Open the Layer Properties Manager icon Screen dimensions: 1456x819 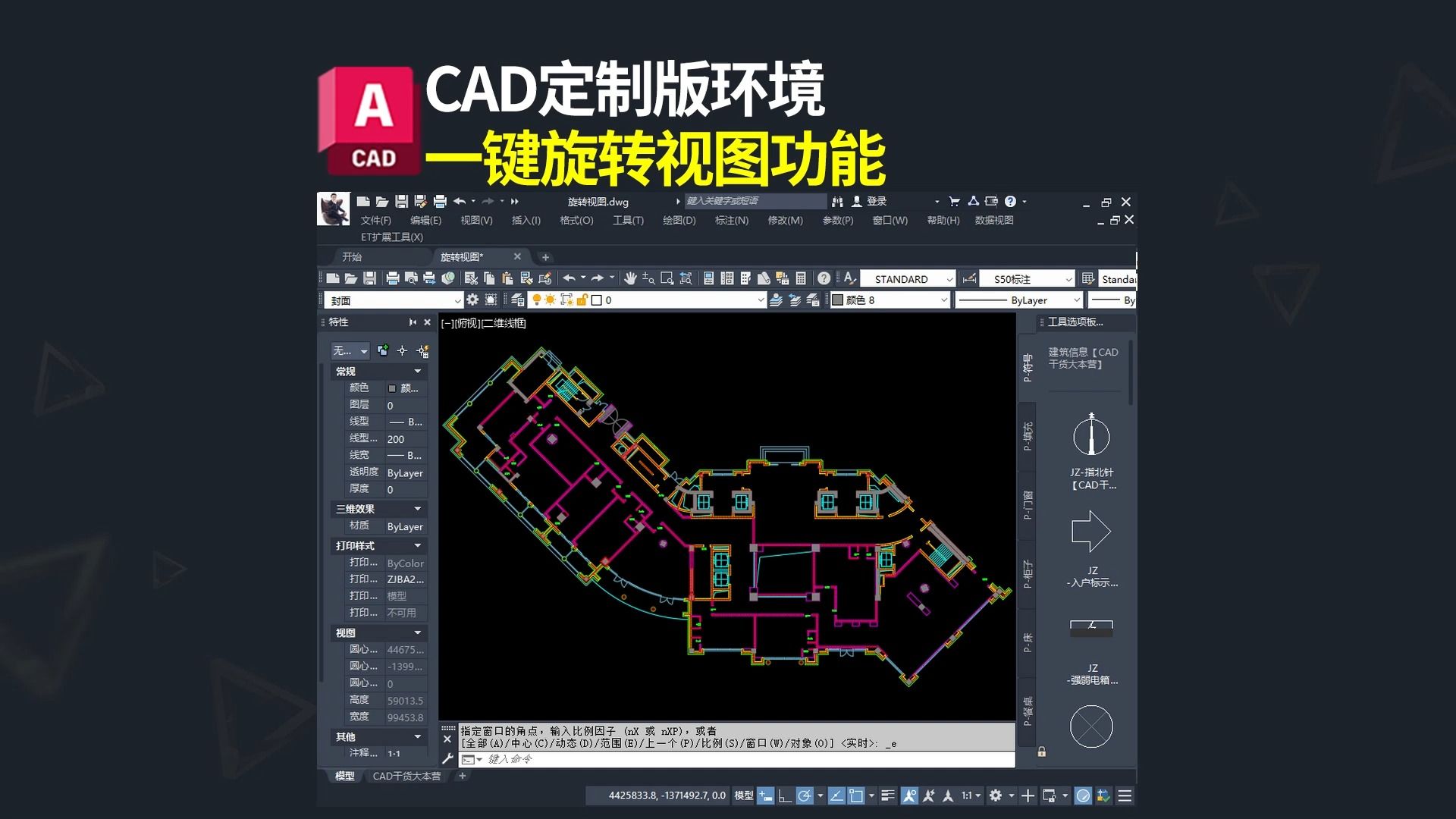(x=518, y=300)
